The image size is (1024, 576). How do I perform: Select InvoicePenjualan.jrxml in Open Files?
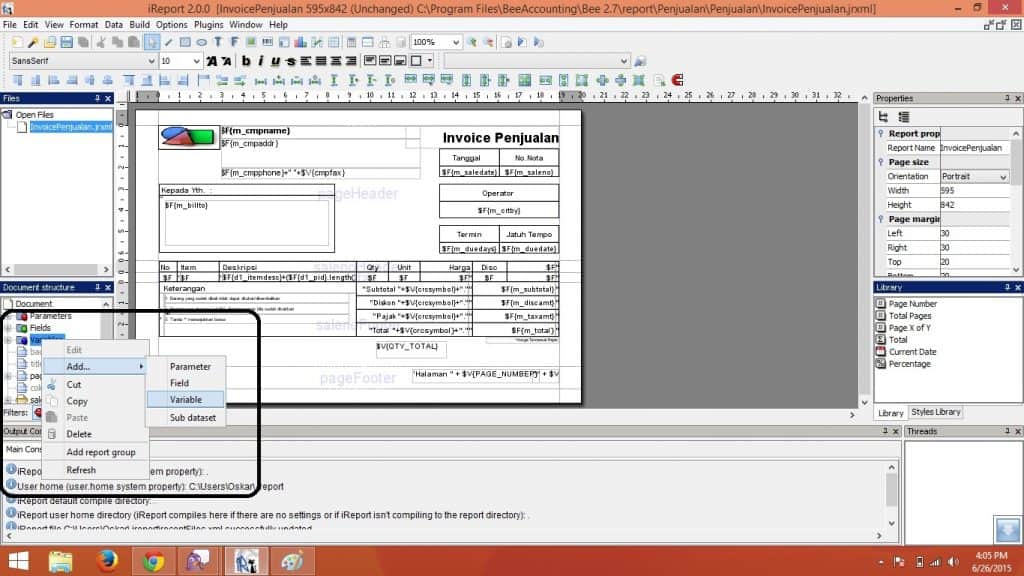[x=71, y=127]
